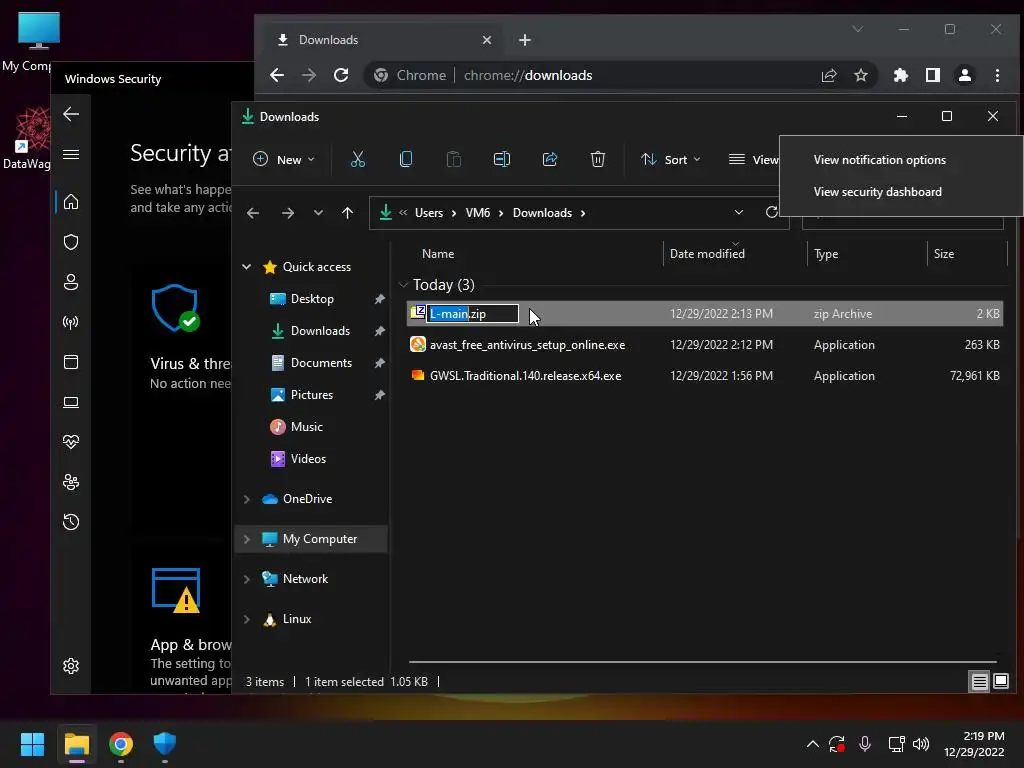This screenshot has height=768, width=1024.
Task: Go forward in Explorer navigation
Action: 287,213
